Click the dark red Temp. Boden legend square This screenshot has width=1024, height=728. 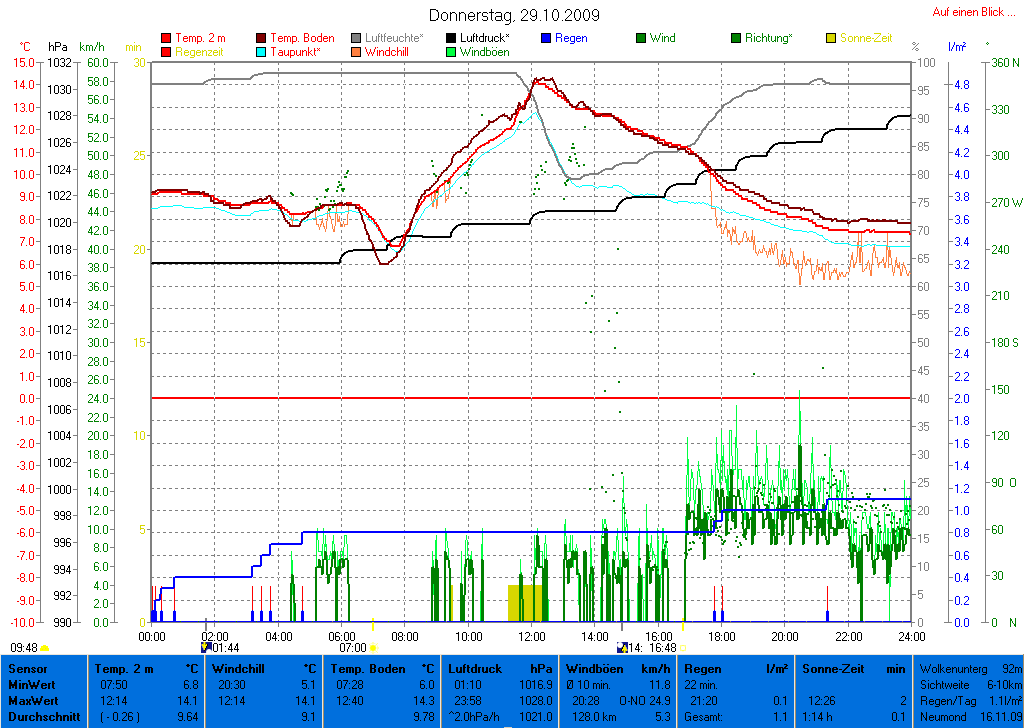262,38
